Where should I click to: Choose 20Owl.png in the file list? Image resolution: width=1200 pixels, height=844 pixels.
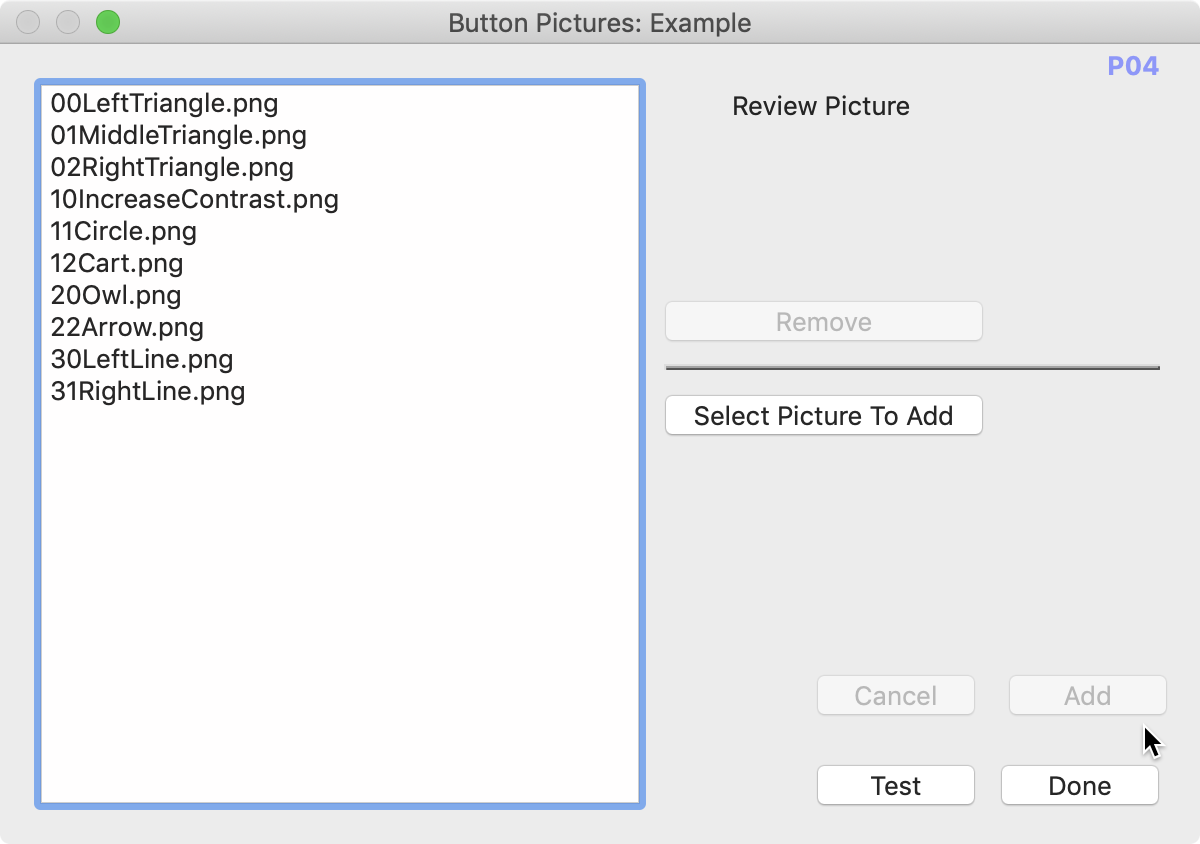click(x=115, y=296)
